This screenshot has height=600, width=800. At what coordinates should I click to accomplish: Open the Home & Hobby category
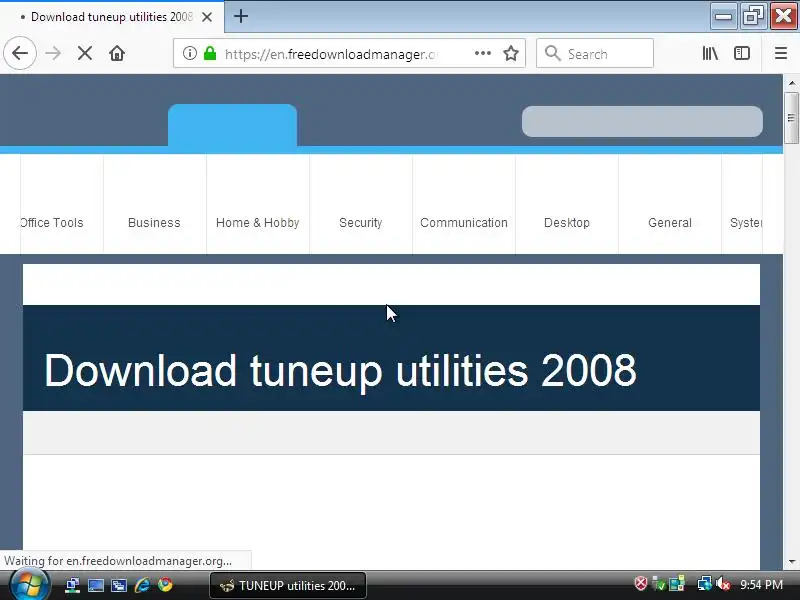(258, 222)
